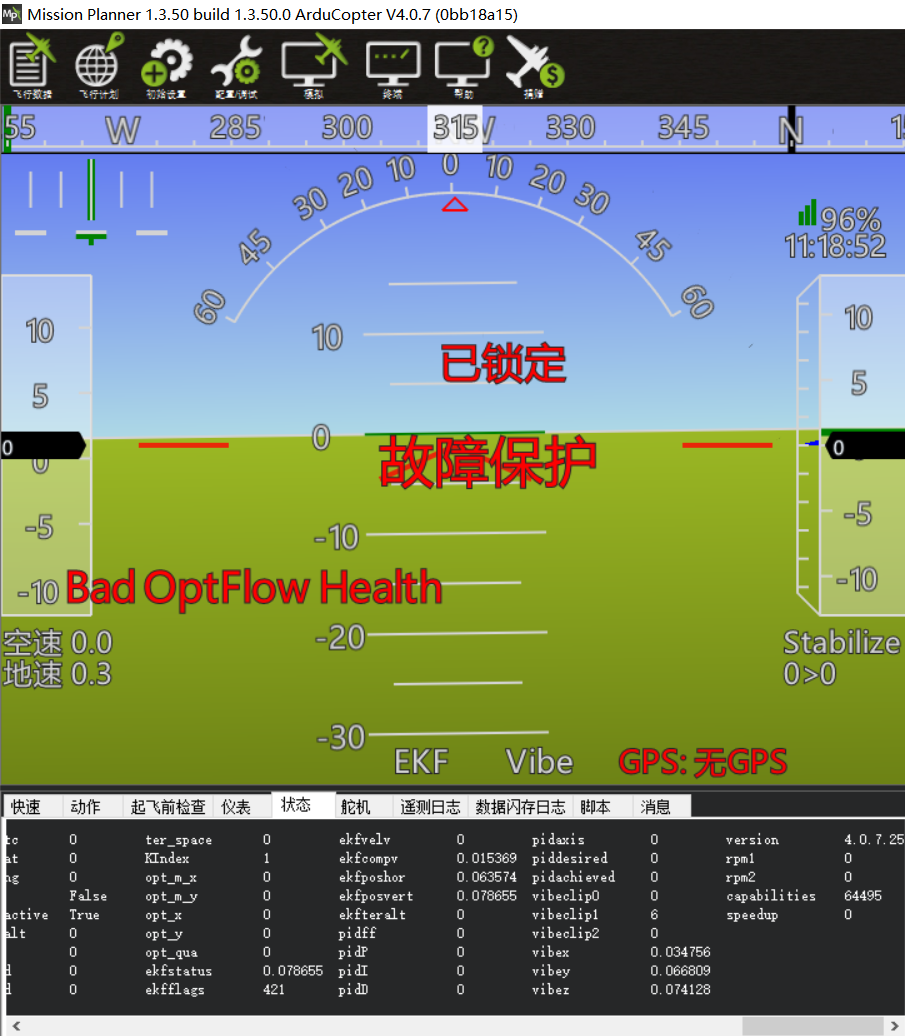Click the capabilities value 64495
This screenshot has width=905, height=1036.
click(x=863, y=896)
